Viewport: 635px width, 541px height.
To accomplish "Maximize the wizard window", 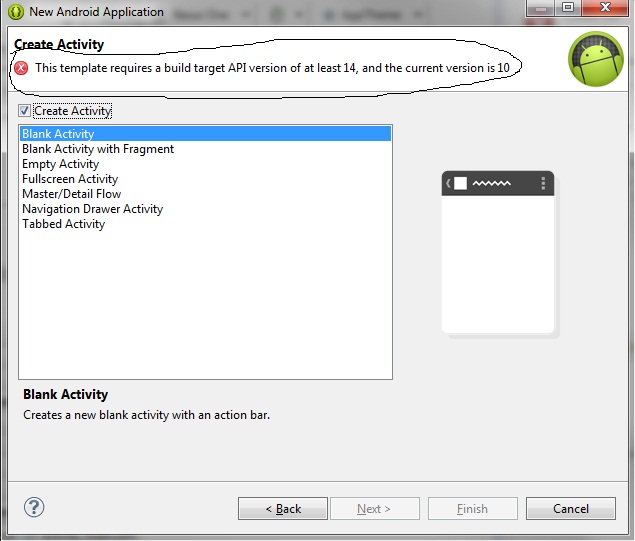I will tap(568, 7).
